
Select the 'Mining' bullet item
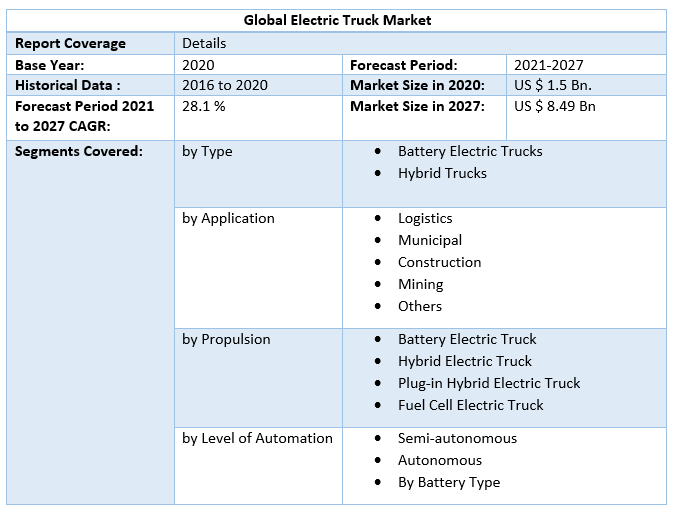[420, 284]
